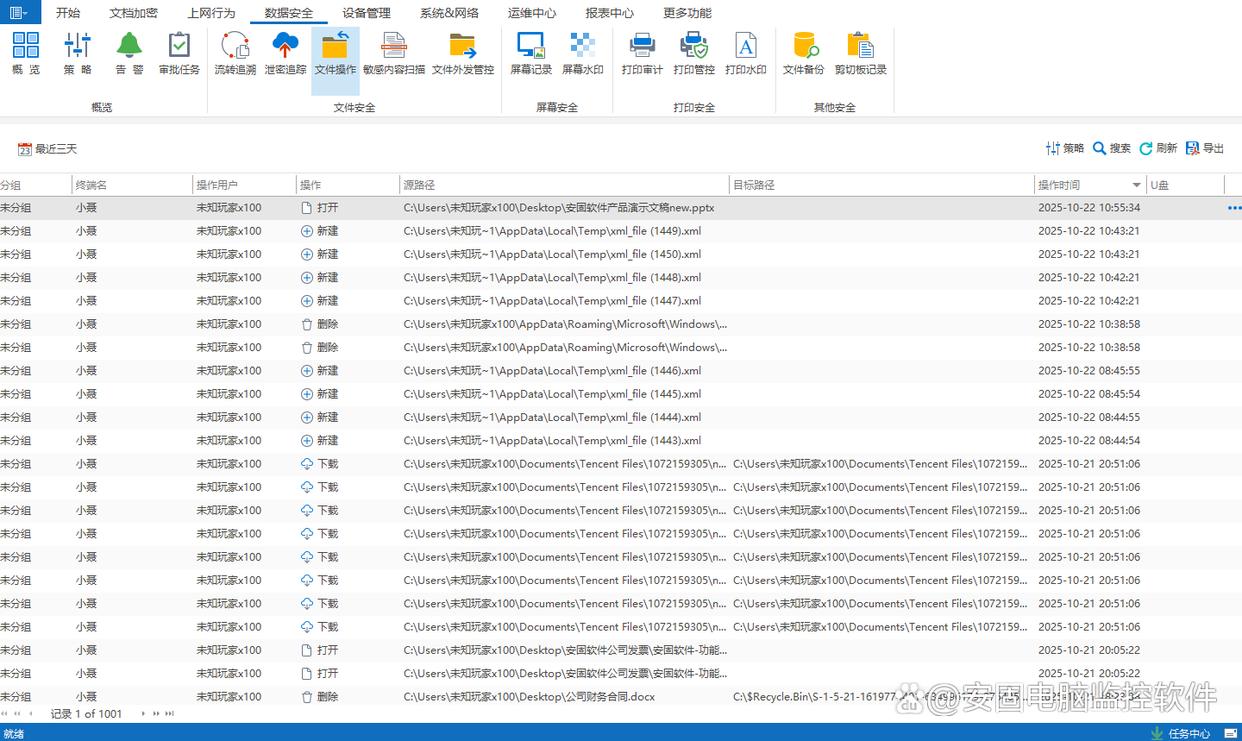Viewport: 1242px width, 741px height.
Task: Open the 最近三天 date range filter
Action: [47, 149]
